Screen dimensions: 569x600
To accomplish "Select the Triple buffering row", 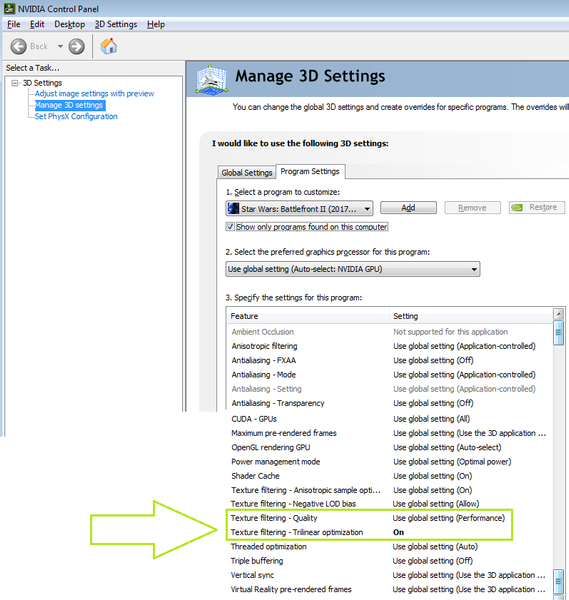I will tap(389, 561).
